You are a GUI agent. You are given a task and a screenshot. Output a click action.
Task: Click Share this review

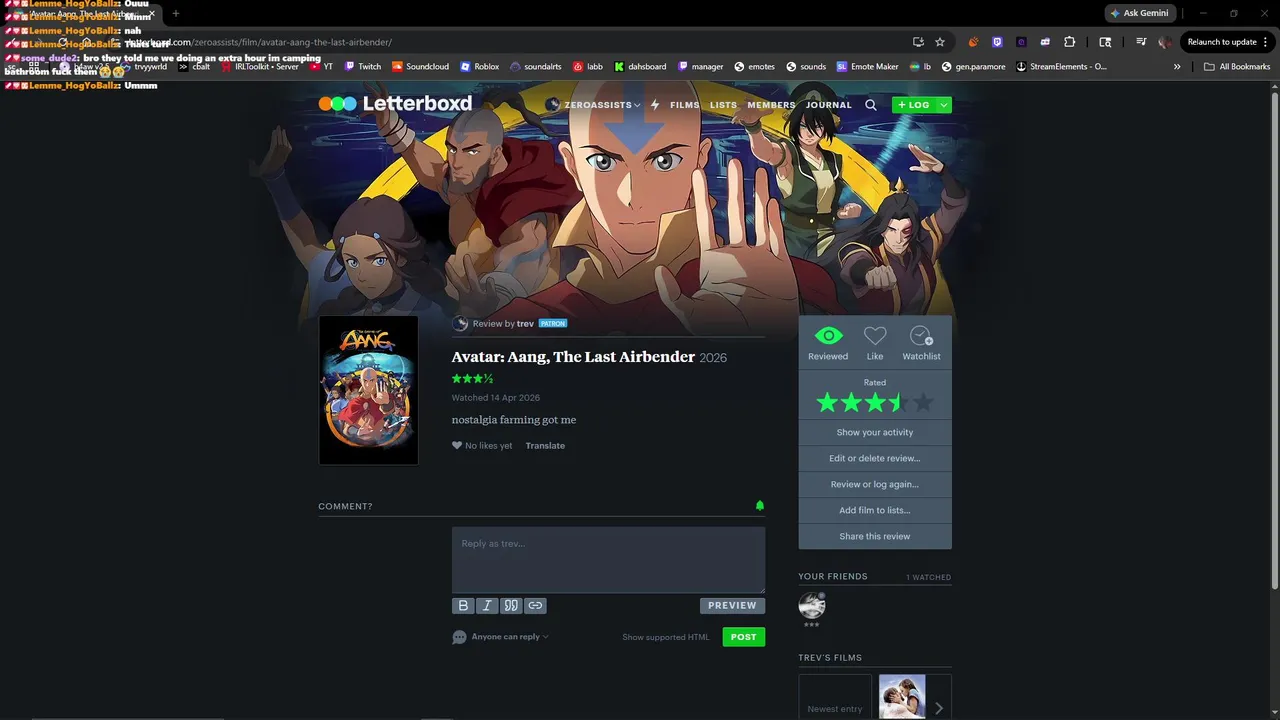pos(875,536)
